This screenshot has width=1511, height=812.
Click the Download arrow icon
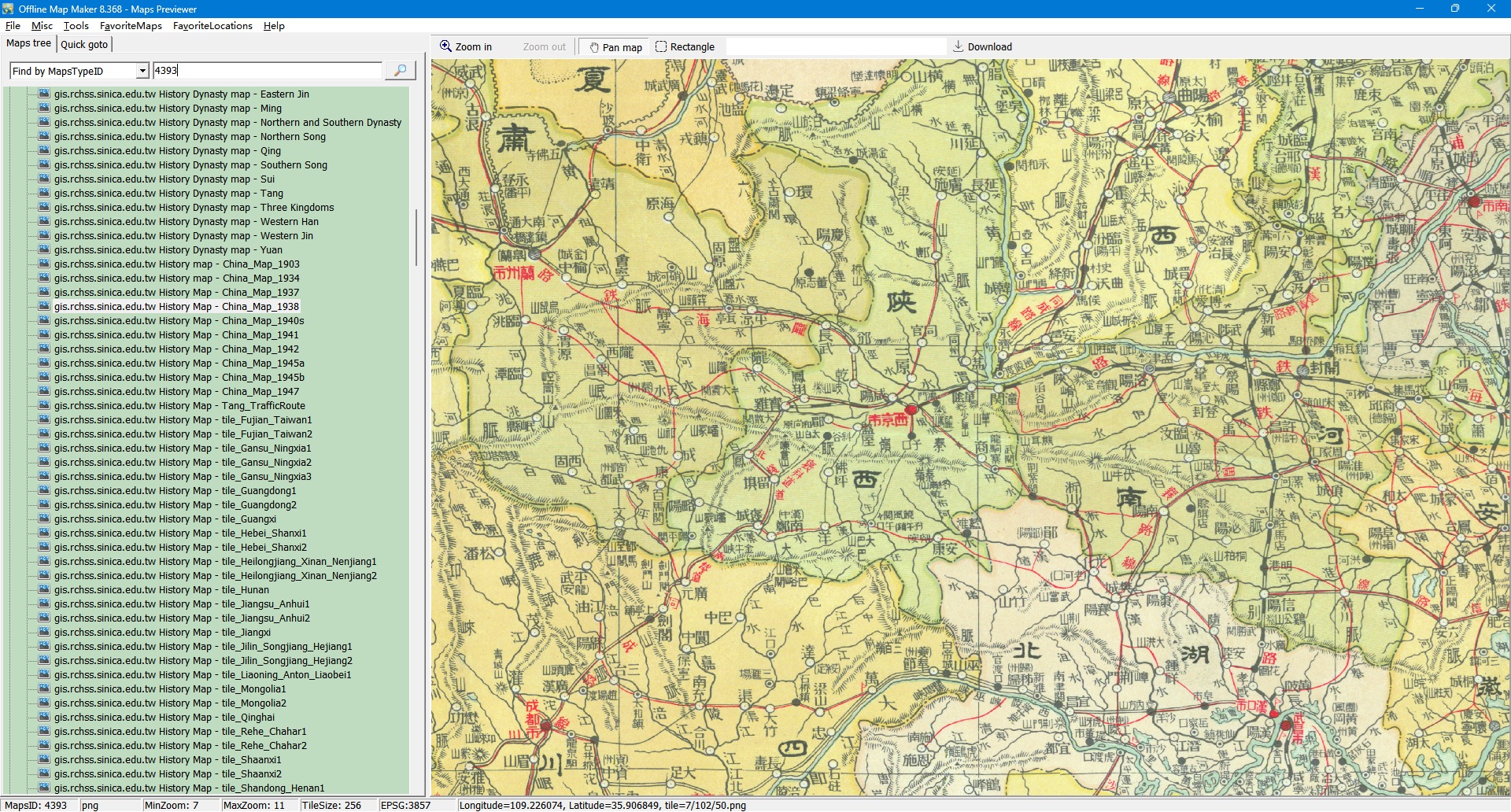[x=958, y=46]
